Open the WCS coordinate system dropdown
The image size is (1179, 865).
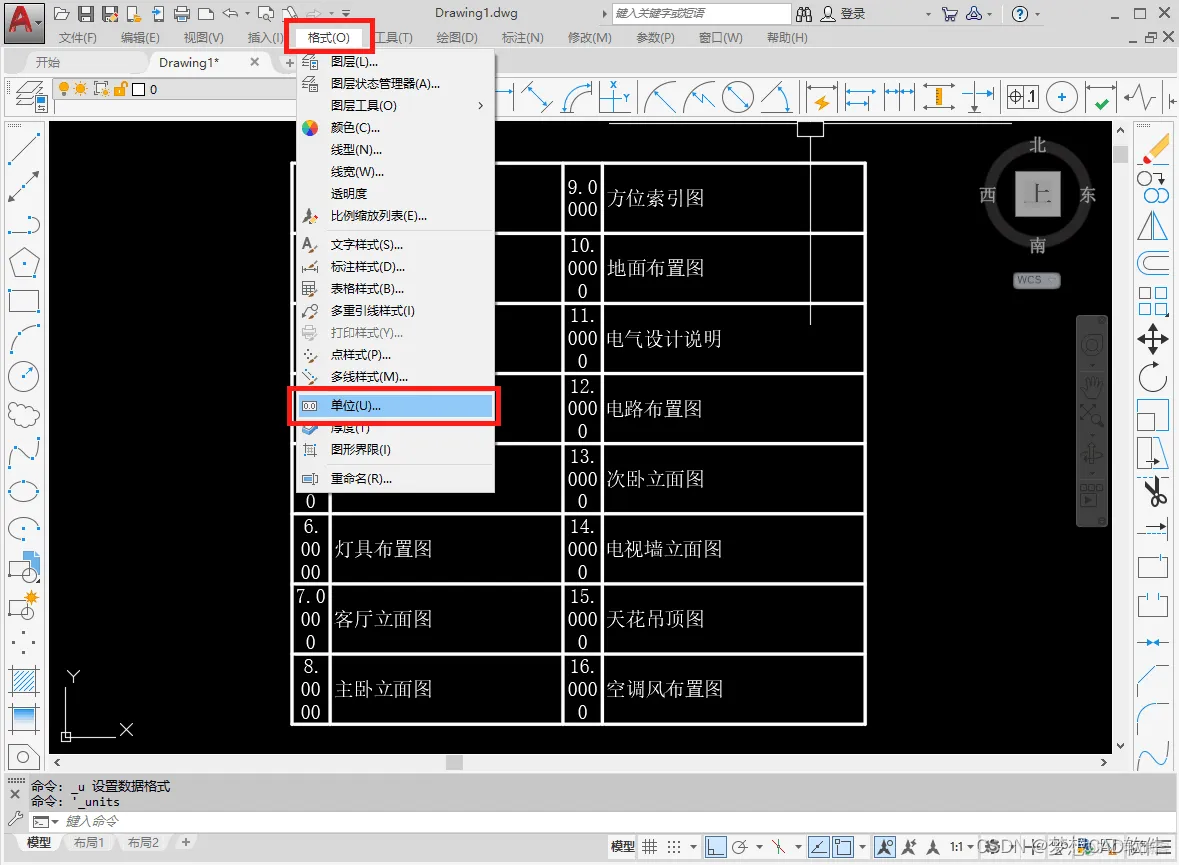(x=1037, y=280)
